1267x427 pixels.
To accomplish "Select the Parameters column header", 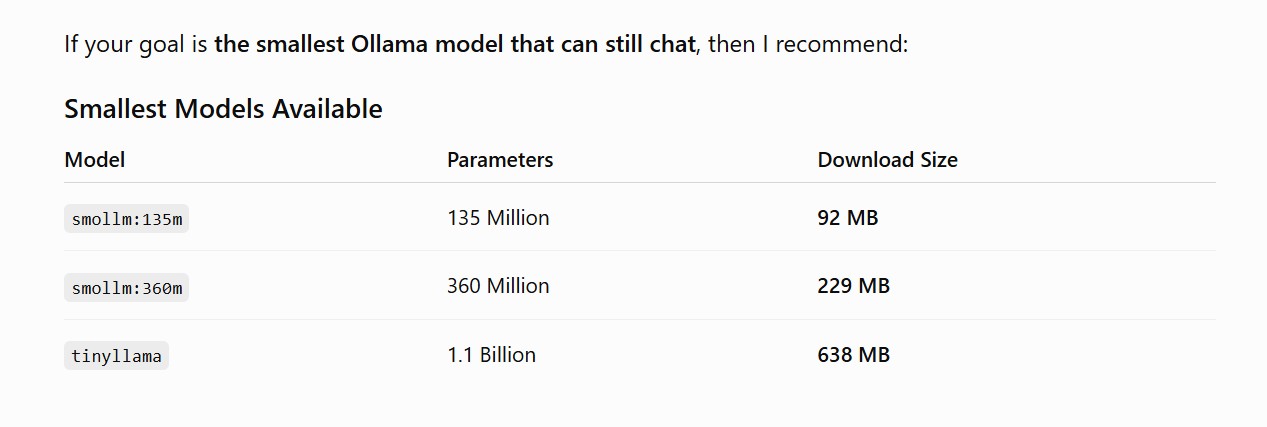I will [500, 160].
